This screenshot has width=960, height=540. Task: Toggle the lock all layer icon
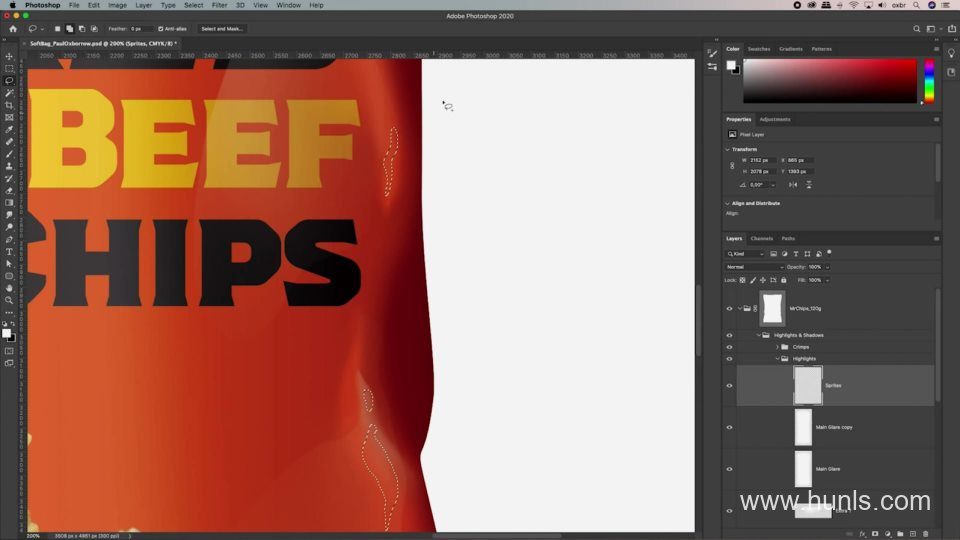(x=784, y=280)
